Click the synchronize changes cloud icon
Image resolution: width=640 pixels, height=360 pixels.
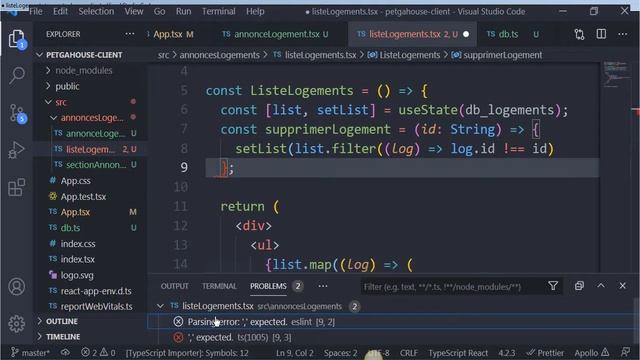(x=65, y=352)
